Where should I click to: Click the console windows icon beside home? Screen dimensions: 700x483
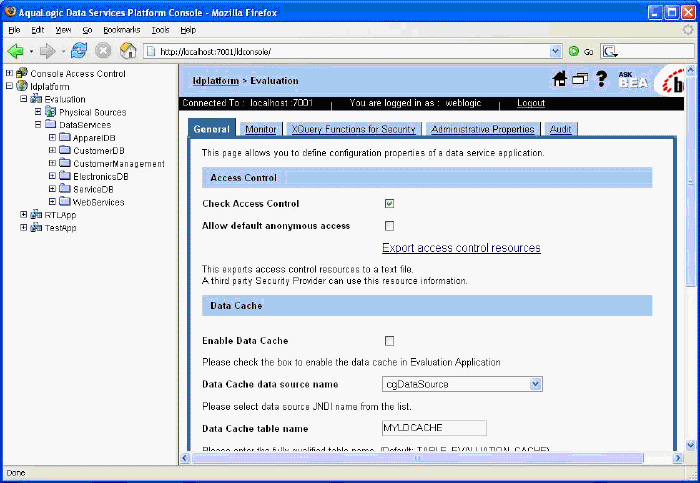click(x=580, y=79)
